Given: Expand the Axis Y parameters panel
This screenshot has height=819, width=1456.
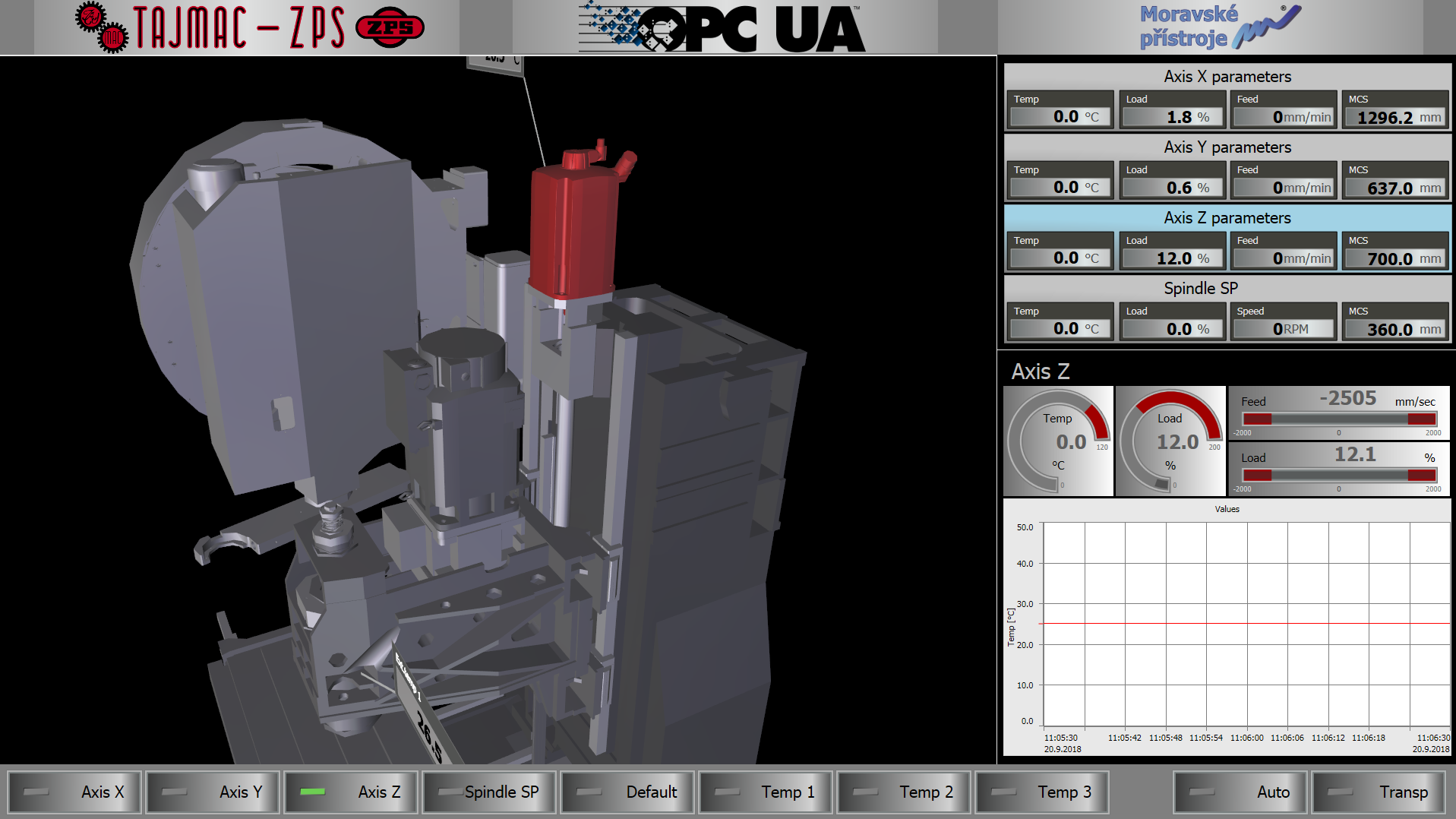Looking at the screenshot, I should (1227, 147).
